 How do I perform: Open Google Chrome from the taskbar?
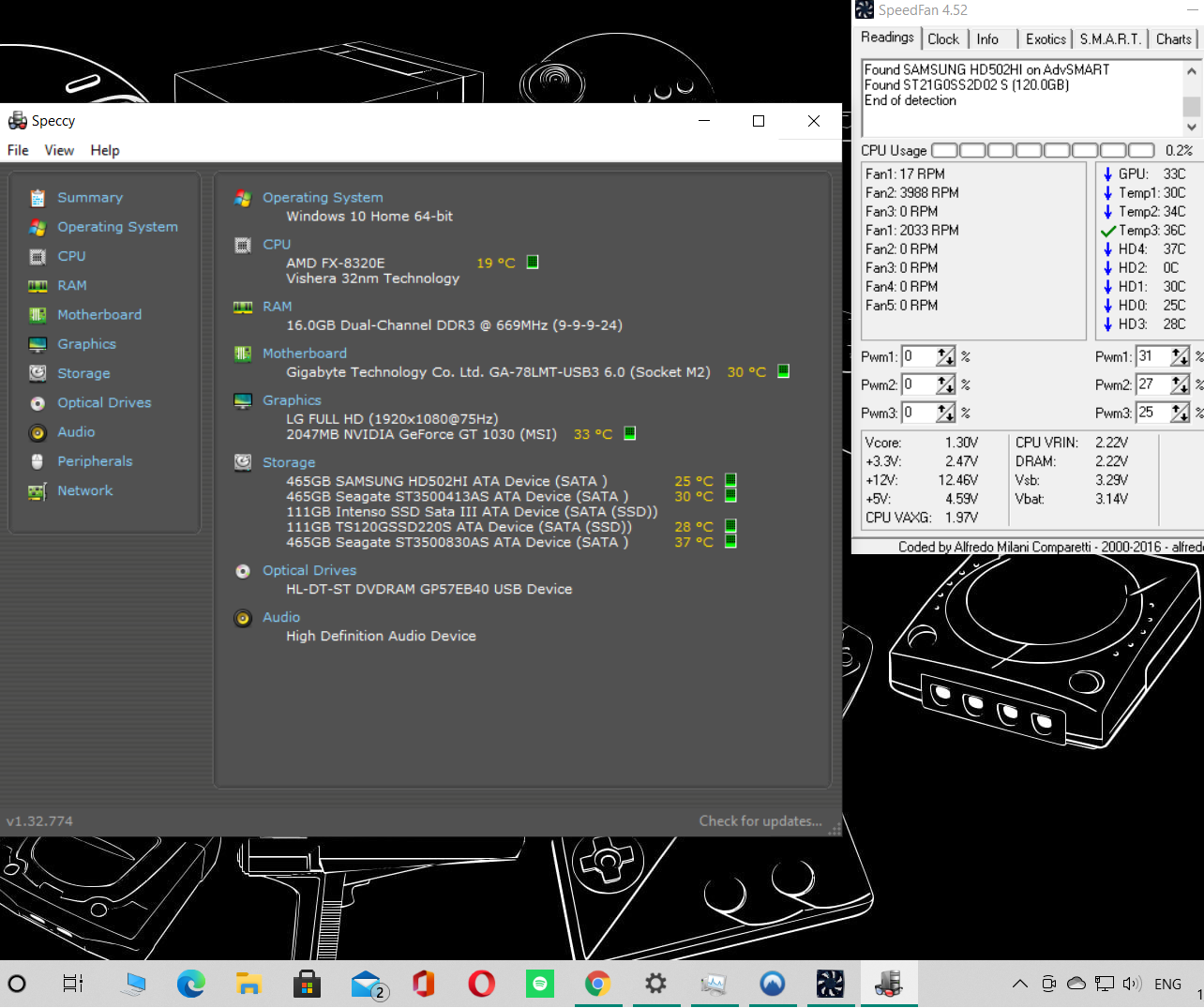597,984
